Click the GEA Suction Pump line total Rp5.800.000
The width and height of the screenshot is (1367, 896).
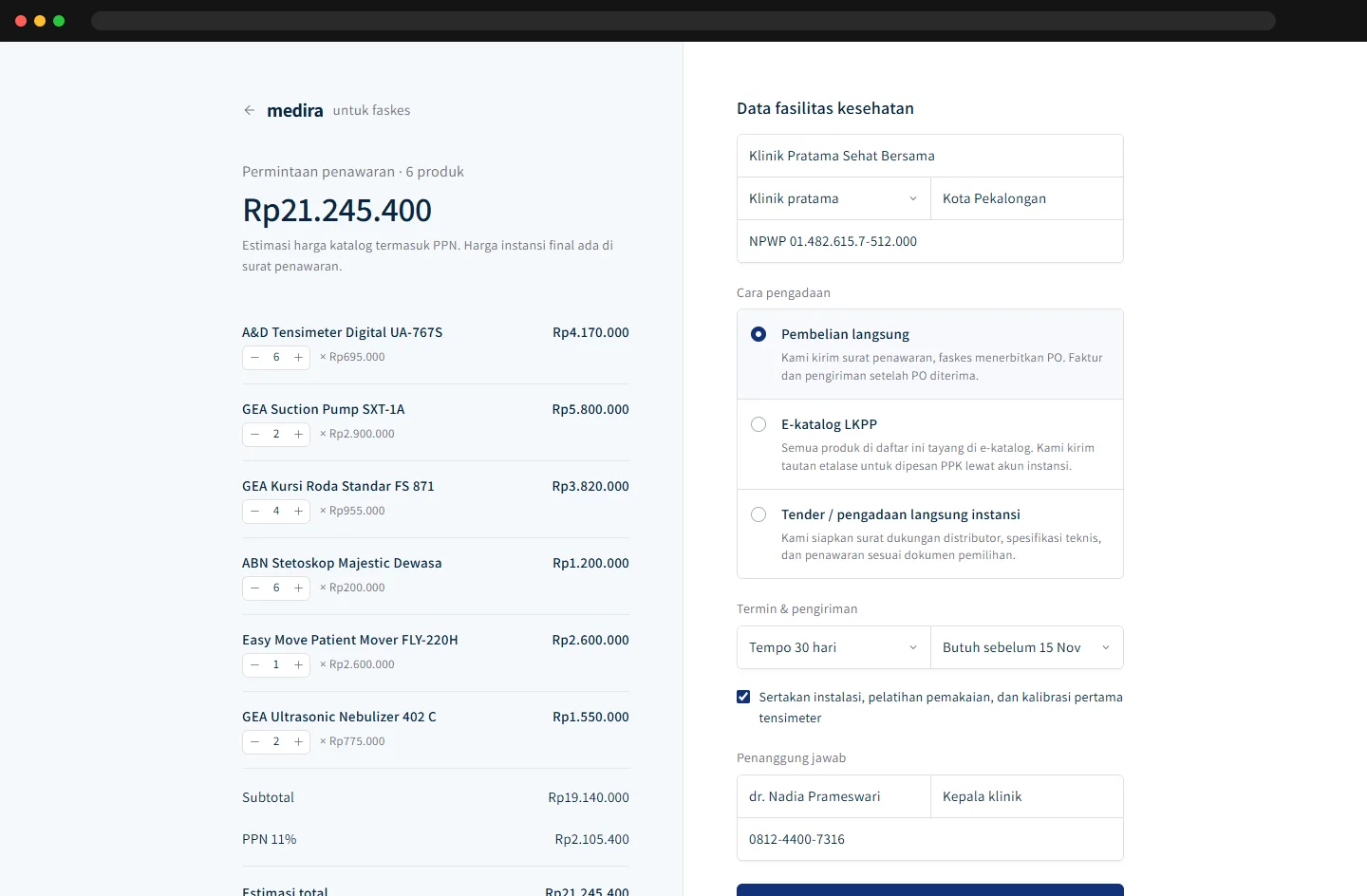590,409
